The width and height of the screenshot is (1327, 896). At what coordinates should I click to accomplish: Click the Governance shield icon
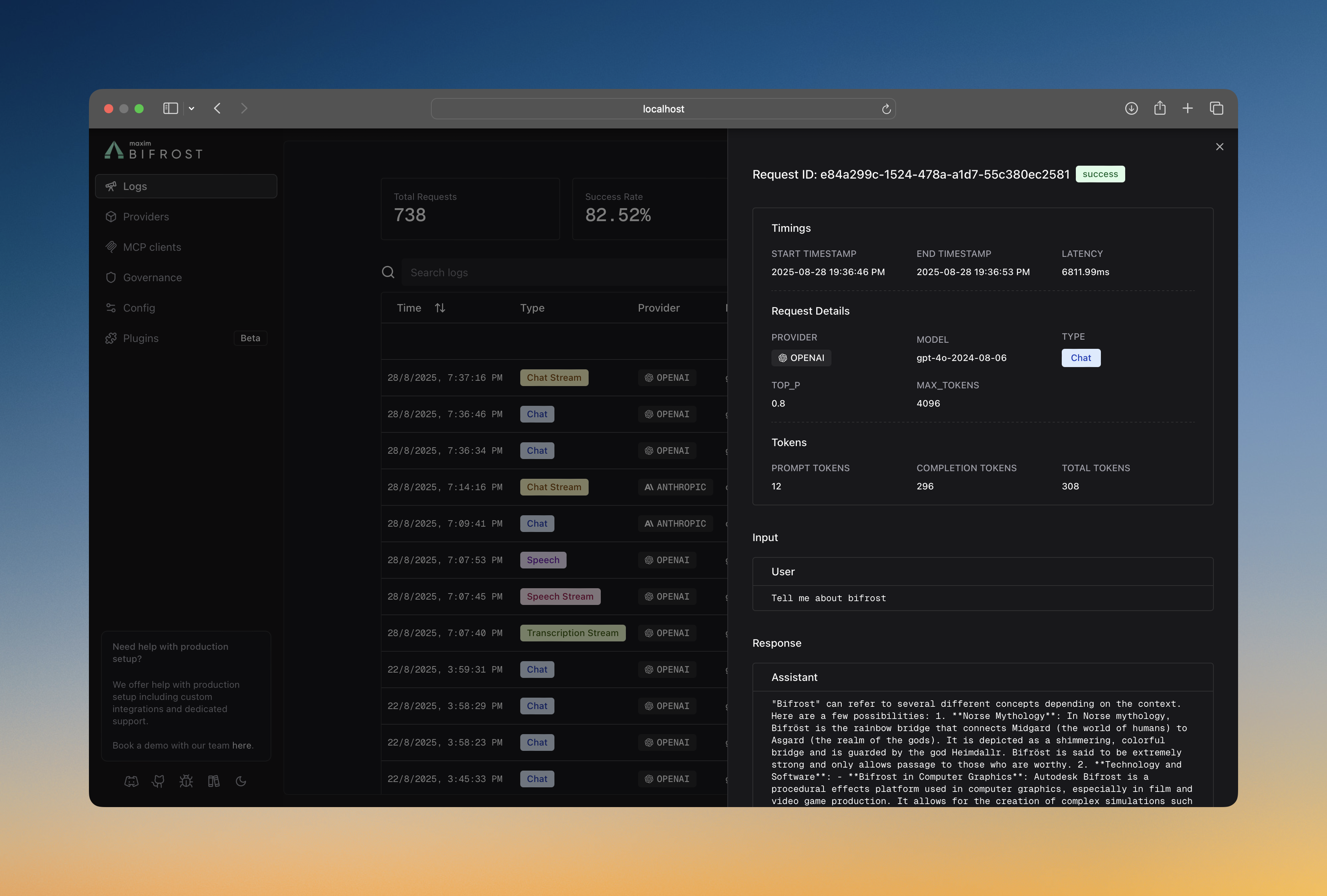pos(111,277)
